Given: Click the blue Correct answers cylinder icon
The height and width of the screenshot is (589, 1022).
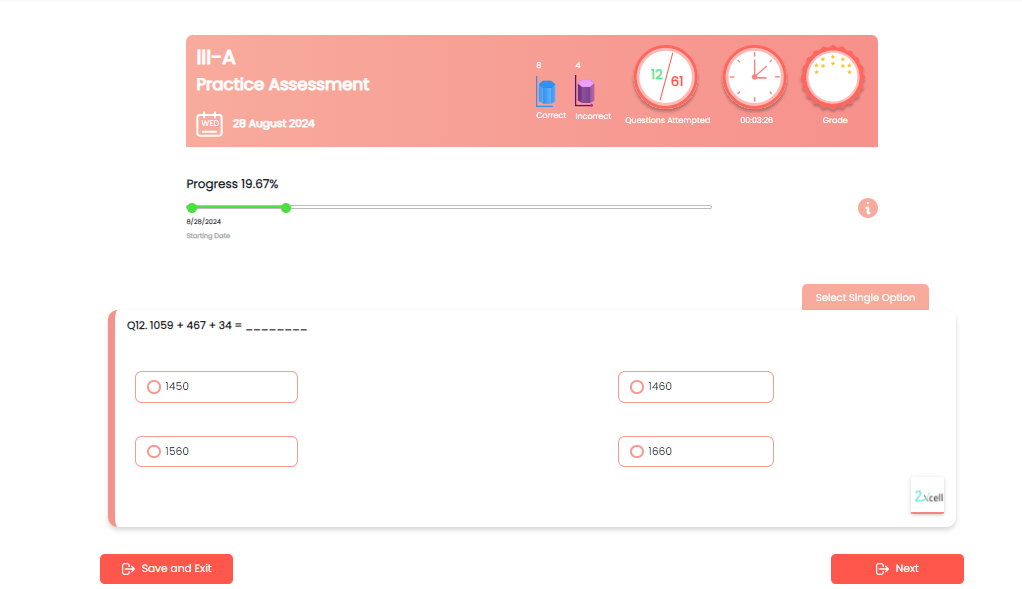Looking at the screenshot, I should 546,93.
